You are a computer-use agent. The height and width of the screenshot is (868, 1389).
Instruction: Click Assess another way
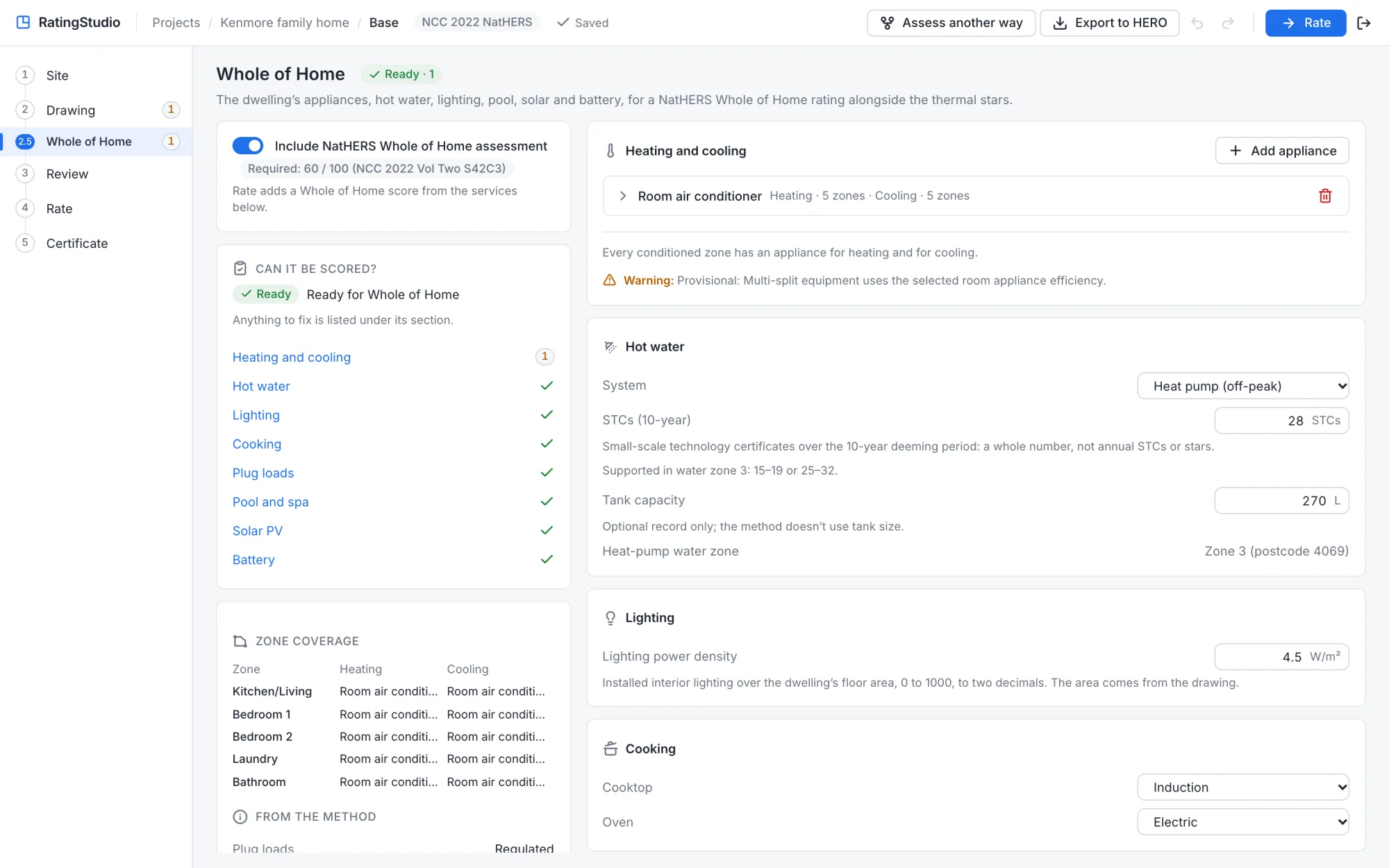951,23
